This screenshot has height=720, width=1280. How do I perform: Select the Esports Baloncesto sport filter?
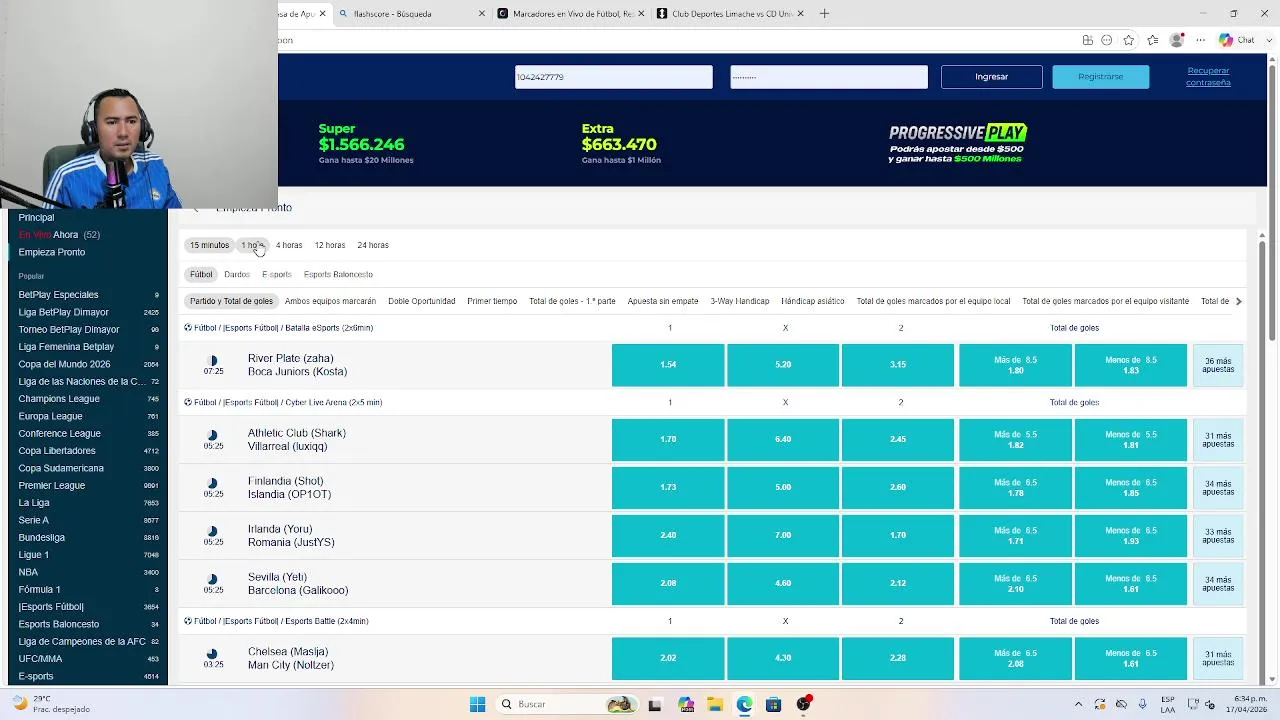(338, 274)
